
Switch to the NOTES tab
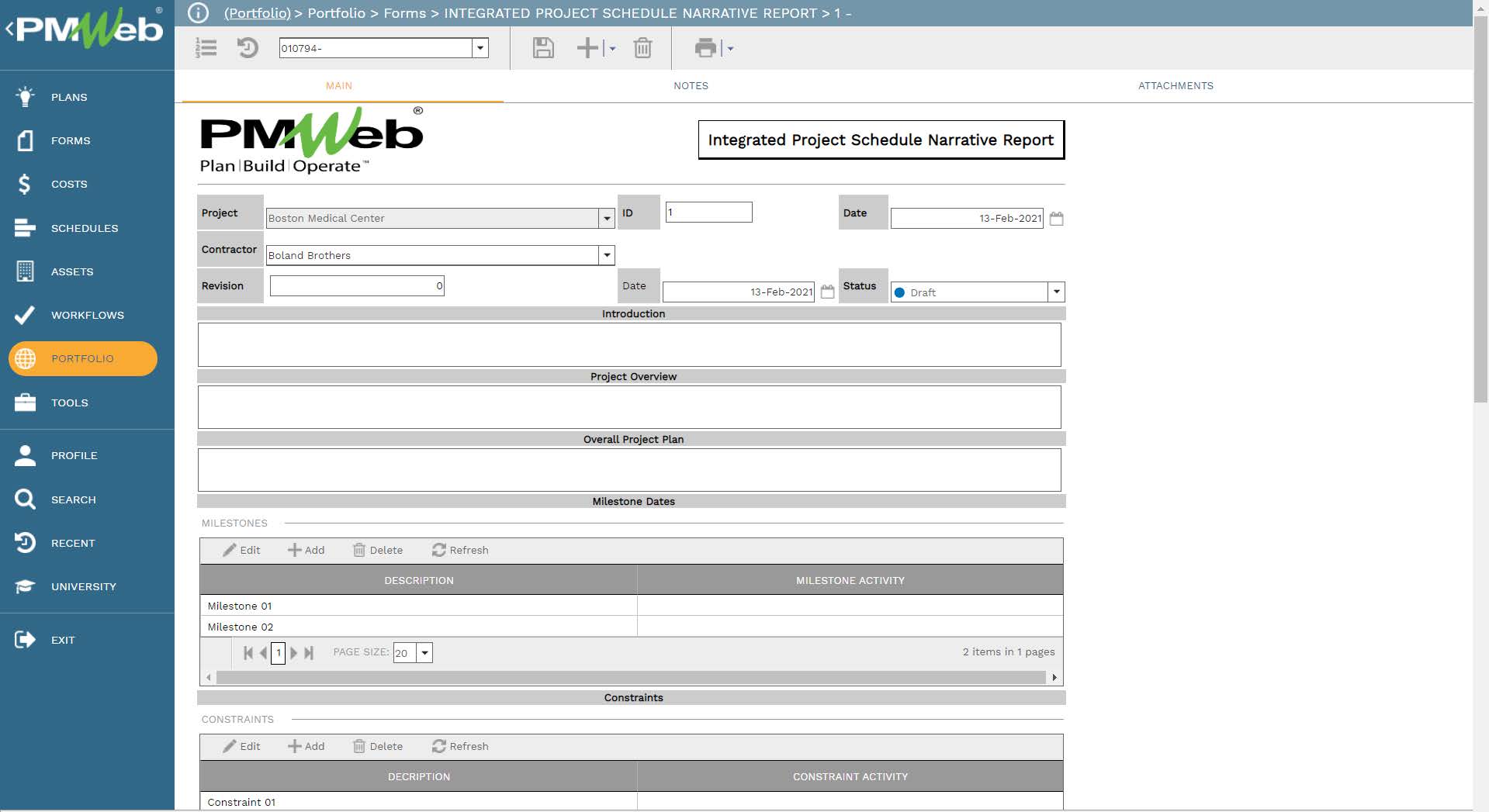(x=691, y=86)
